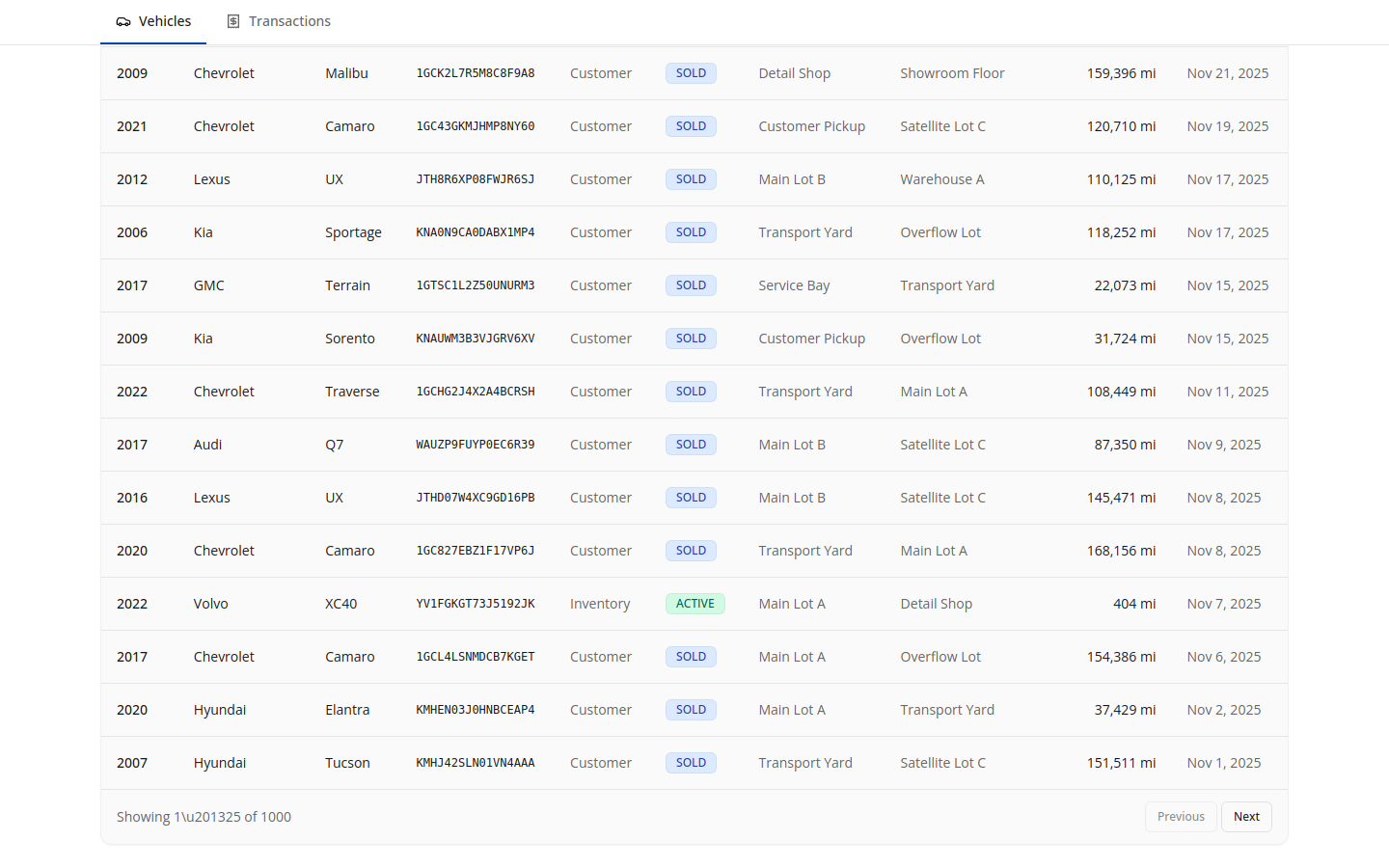Image resolution: width=1389 pixels, height=868 pixels.
Task: Click VIN 1GTSC1L2Z50UNURM3
Action: pyautogui.click(x=476, y=285)
